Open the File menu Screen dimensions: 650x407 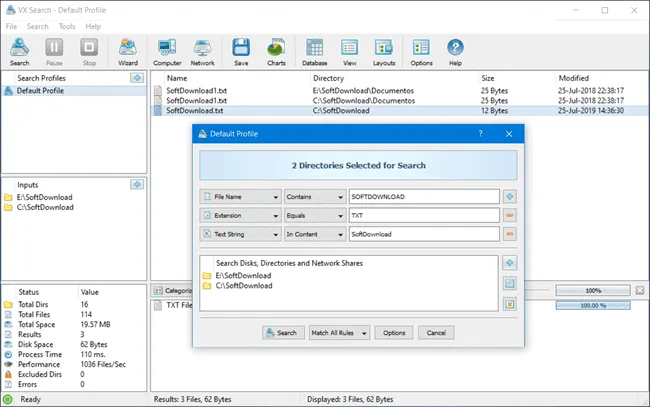11,26
